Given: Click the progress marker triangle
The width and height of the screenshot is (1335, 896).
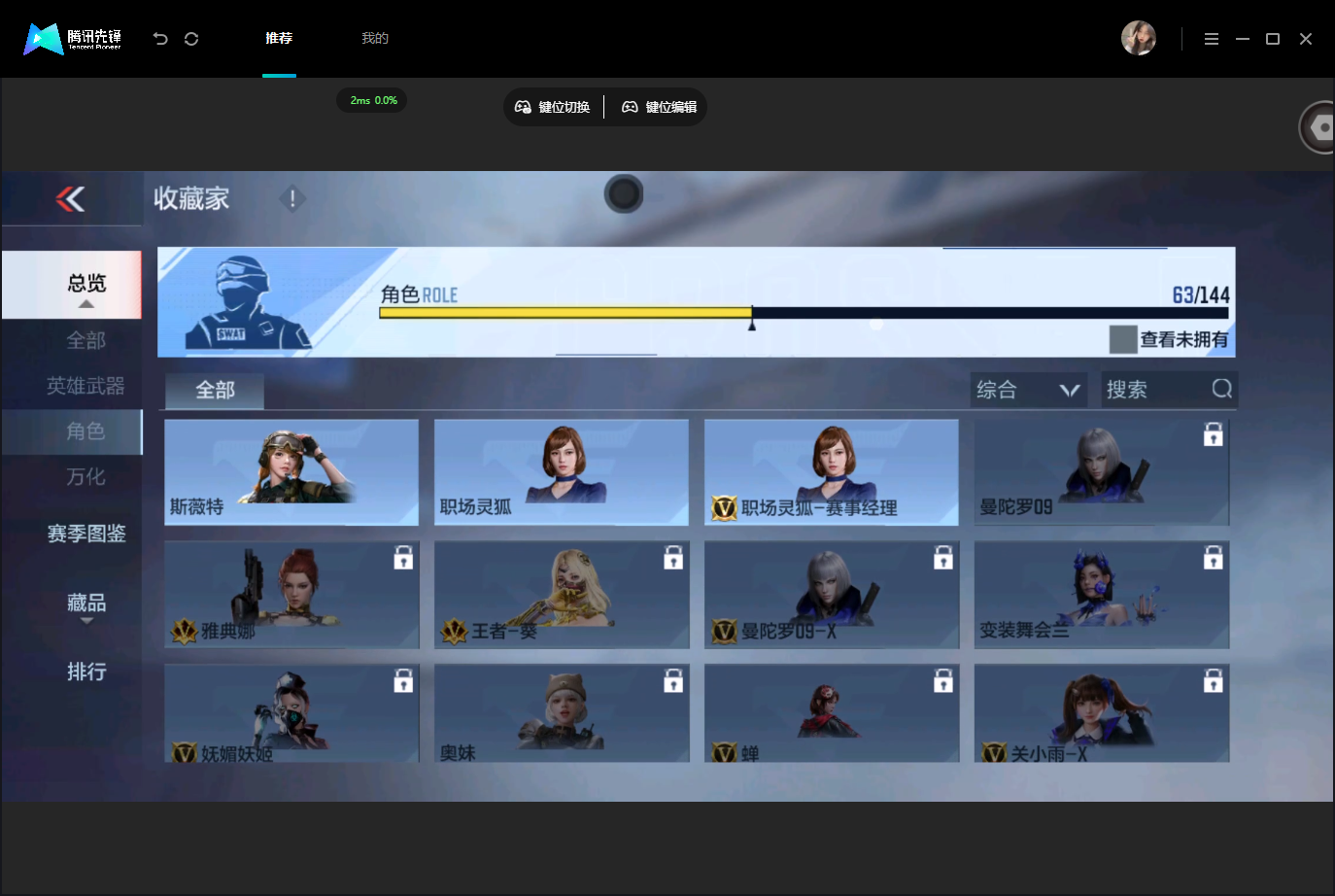Looking at the screenshot, I should [752, 325].
